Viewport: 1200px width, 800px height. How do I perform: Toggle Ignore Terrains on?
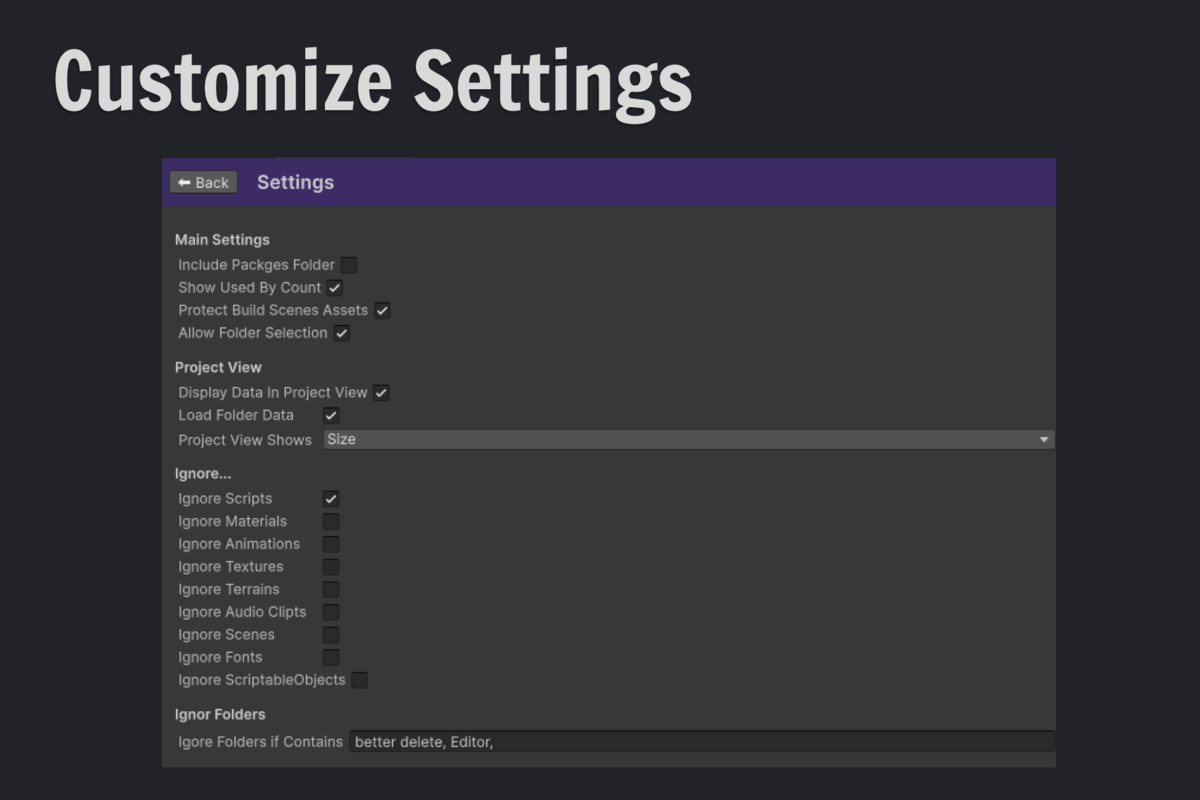(x=330, y=589)
